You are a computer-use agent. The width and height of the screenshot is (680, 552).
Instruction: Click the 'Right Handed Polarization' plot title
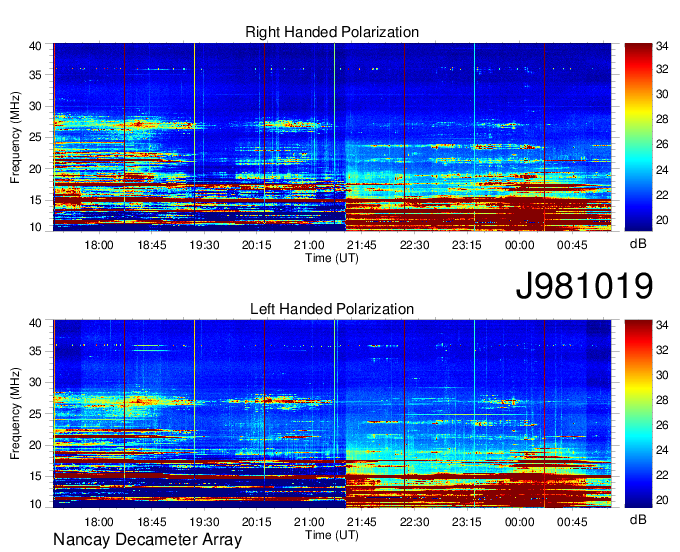click(x=332, y=32)
